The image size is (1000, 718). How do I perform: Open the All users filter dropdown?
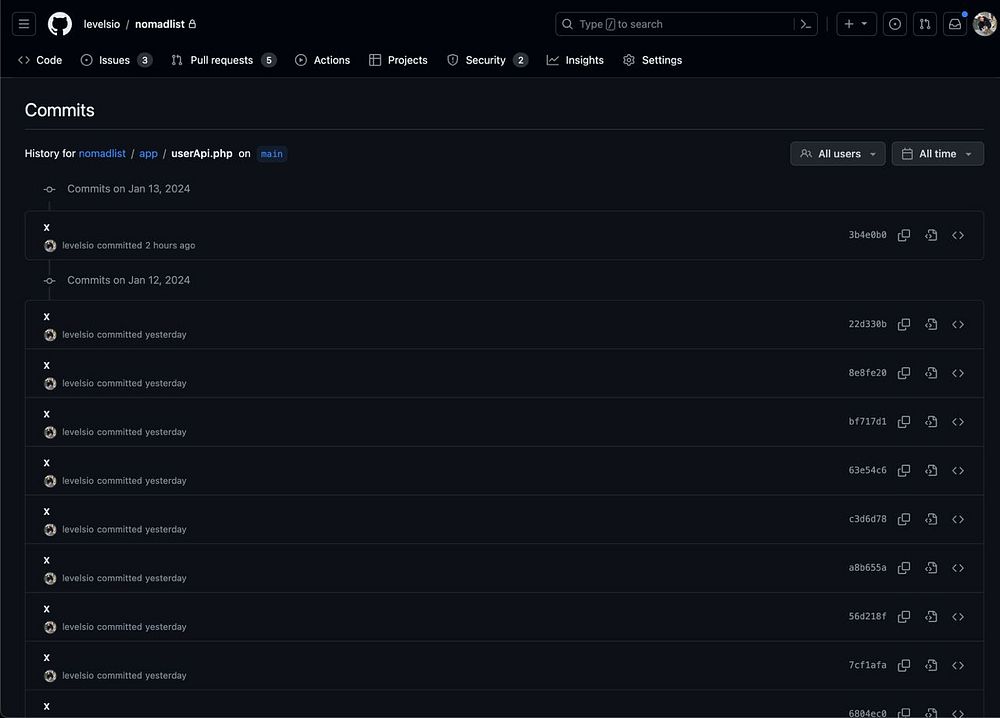coord(837,154)
